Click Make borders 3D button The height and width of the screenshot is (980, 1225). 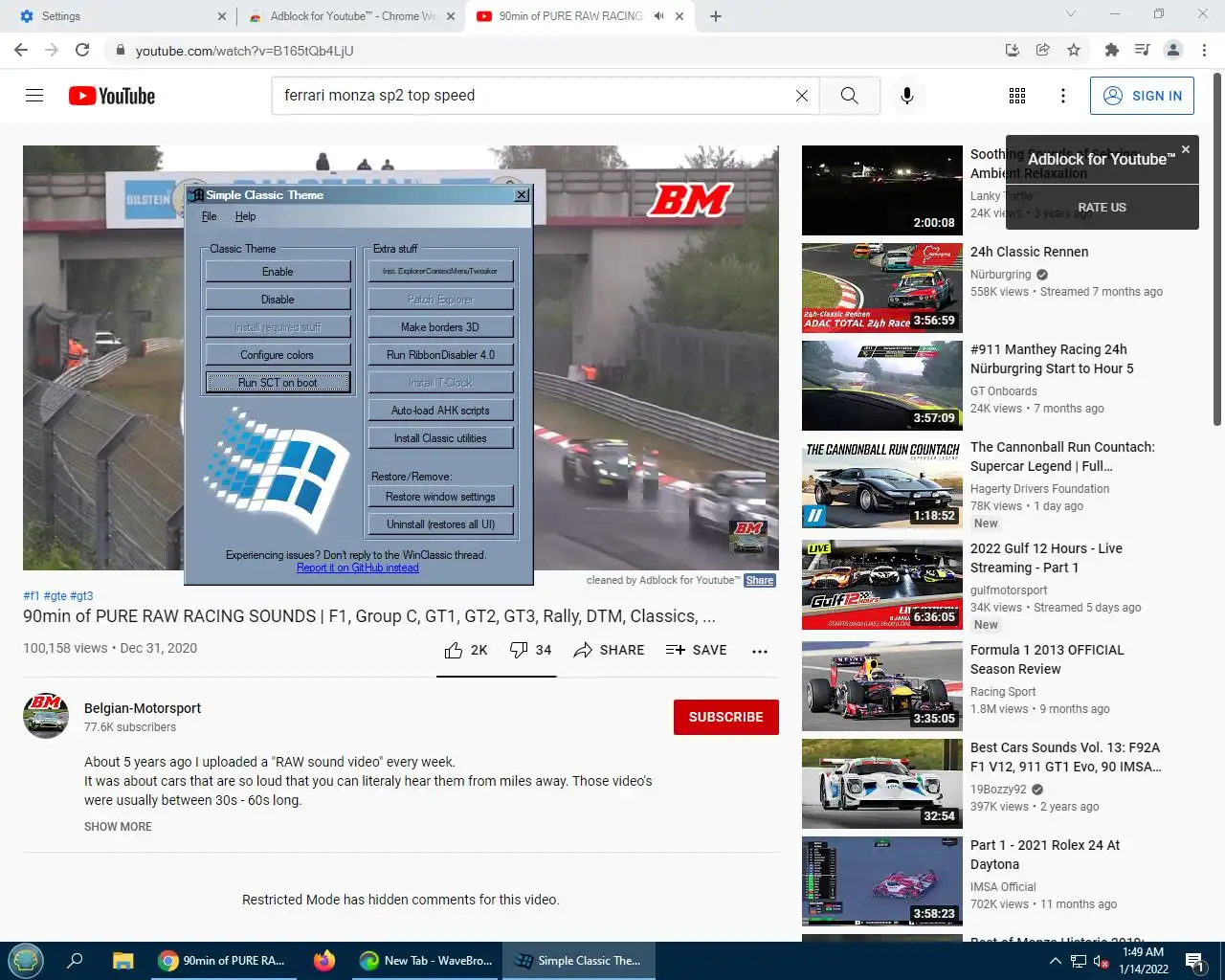tap(440, 327)
